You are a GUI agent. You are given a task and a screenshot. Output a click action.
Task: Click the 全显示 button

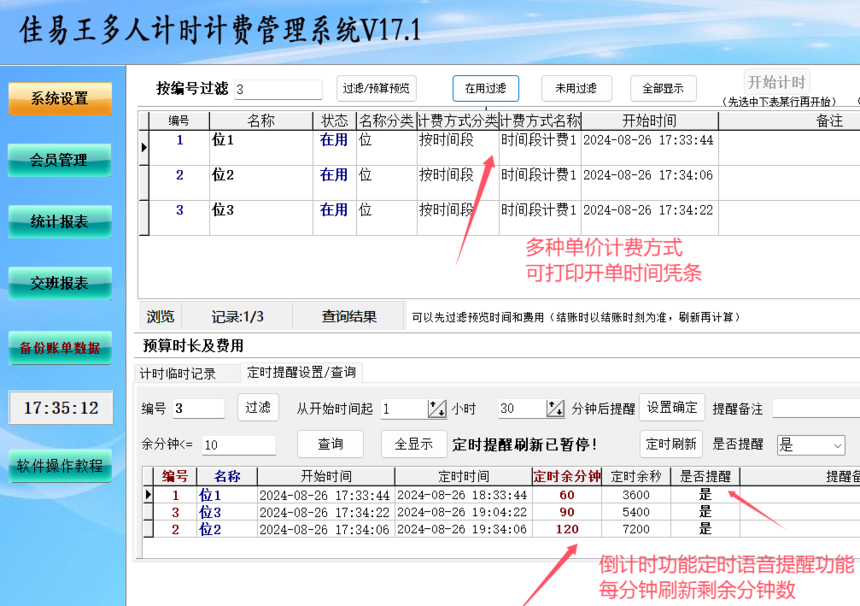pyautogui.click(x=414, y=444)
